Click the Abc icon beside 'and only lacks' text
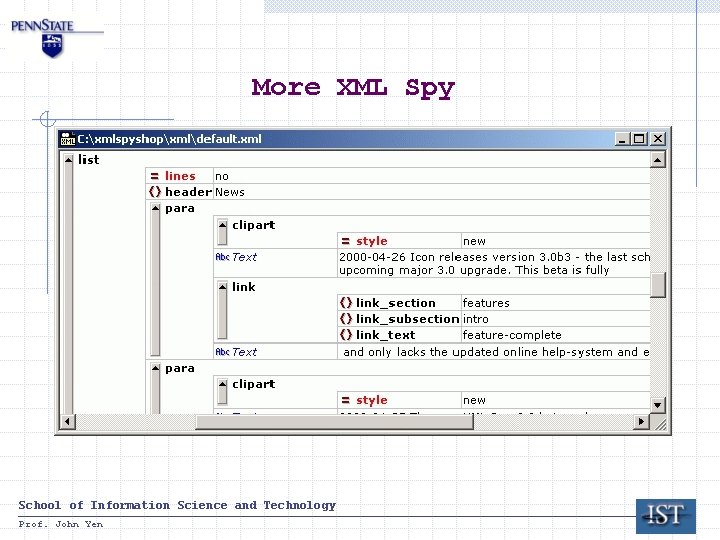Viewport: 720px width, 540px height. point(222,352)
